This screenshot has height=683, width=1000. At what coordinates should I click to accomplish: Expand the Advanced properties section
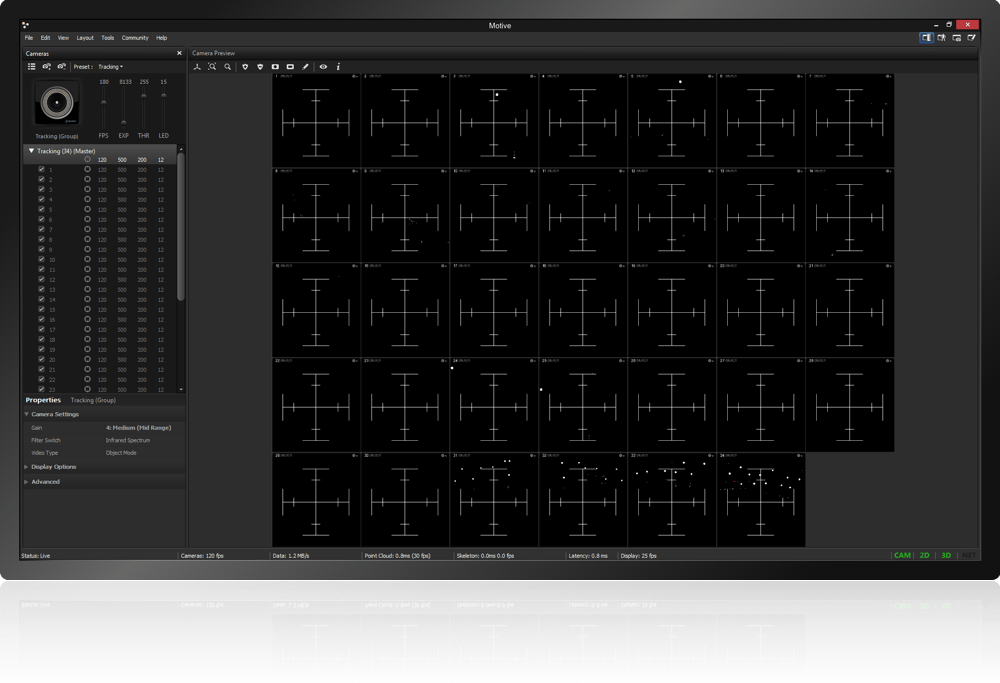coord(45,482)
